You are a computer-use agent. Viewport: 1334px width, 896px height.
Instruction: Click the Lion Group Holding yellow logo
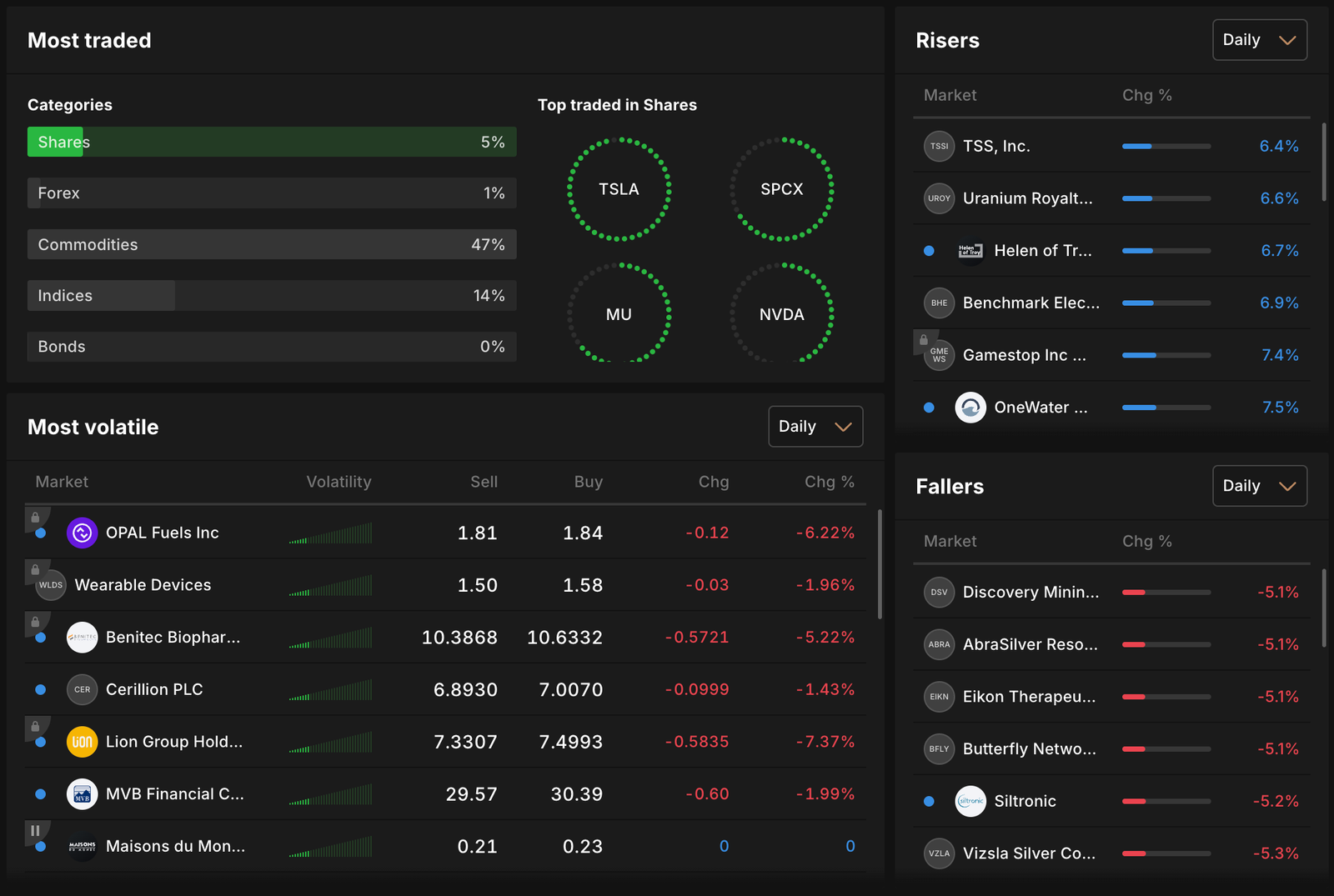point(82,742)
